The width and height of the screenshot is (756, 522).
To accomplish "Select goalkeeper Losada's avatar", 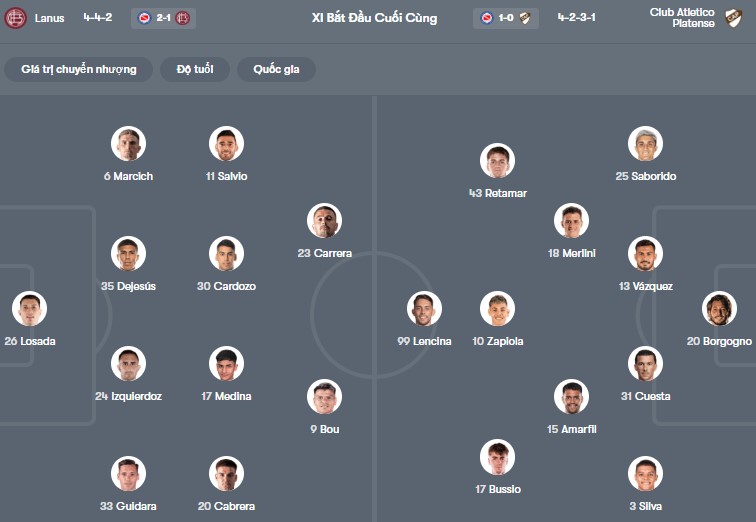I will coord(29,309).
